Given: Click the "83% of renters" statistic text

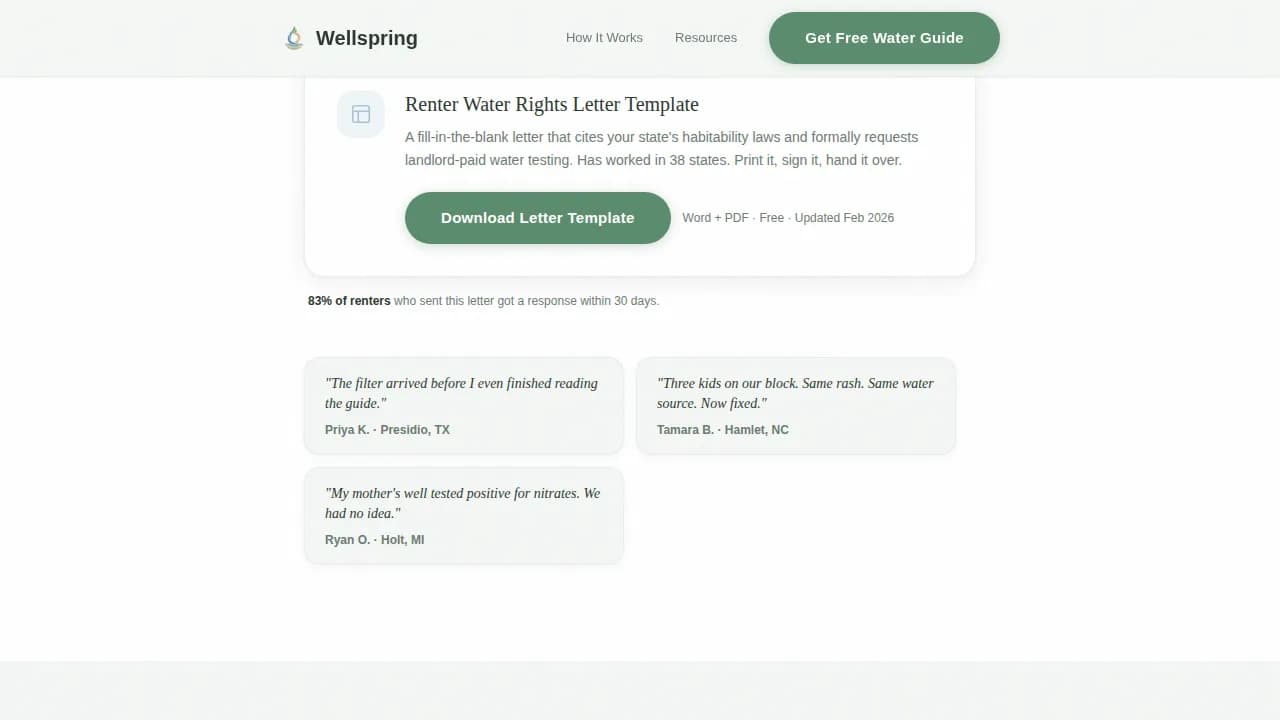Looking at the screenshot, I should [349, 300].
